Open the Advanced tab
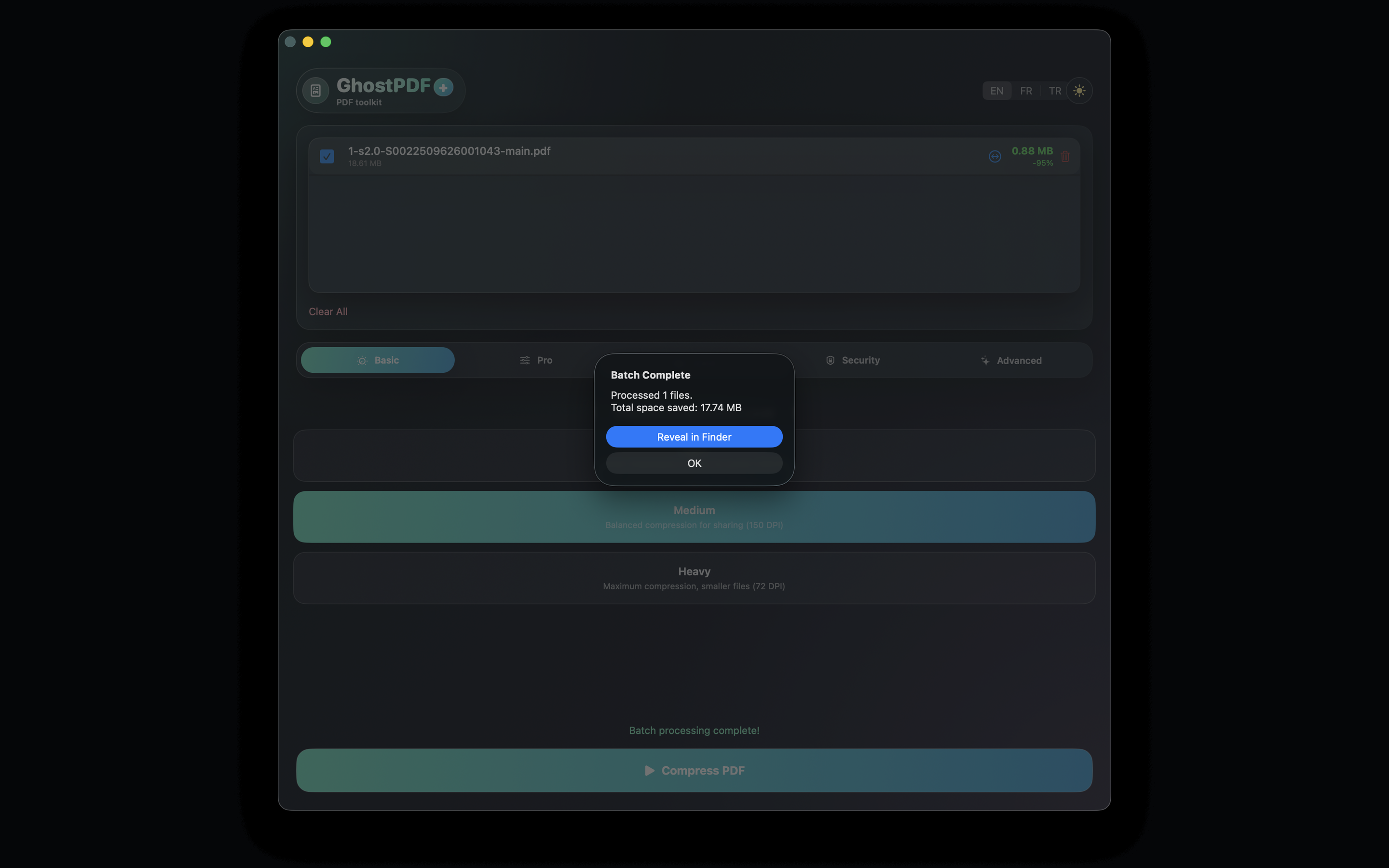Image resolution: width=1389 pixels, height=868 pixels. [x=1011, y=360]
